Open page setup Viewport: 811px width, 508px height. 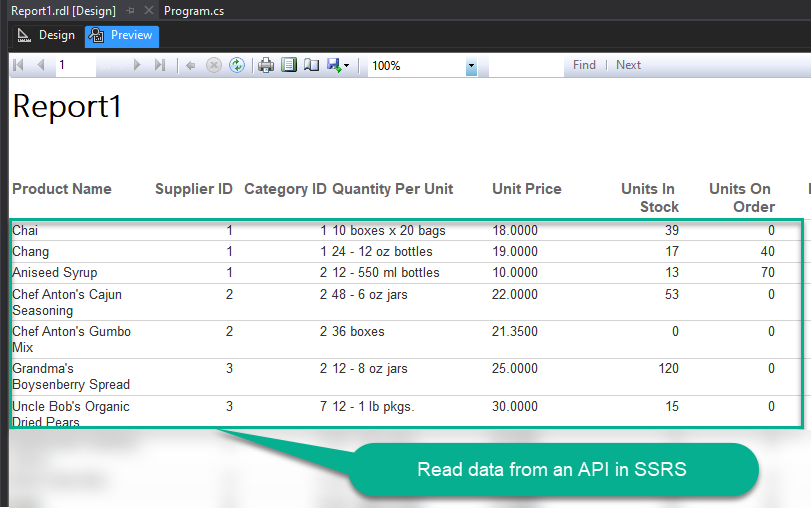pyautogui.click(x=311, y=65)
